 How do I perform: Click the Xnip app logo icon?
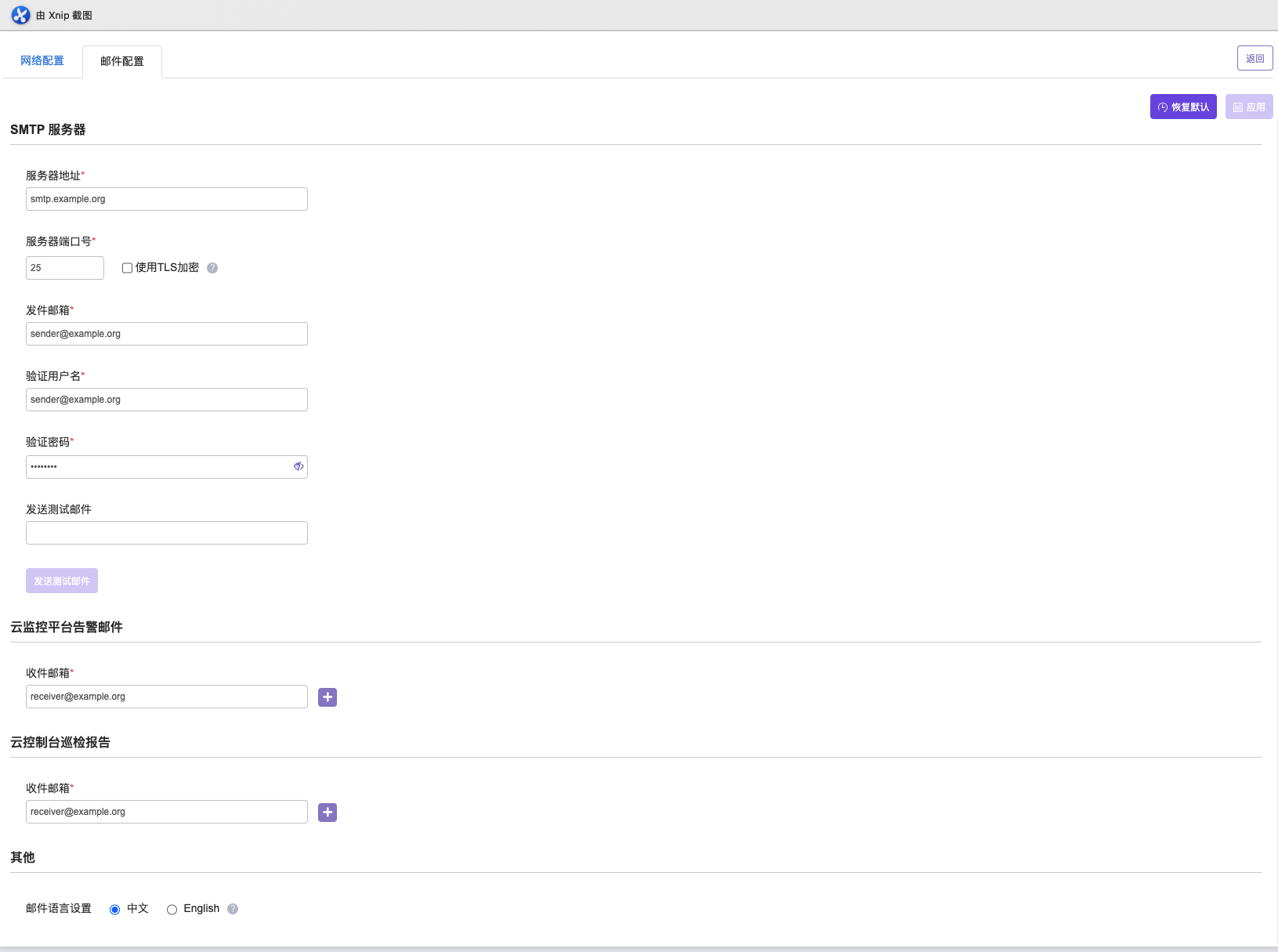20,15
